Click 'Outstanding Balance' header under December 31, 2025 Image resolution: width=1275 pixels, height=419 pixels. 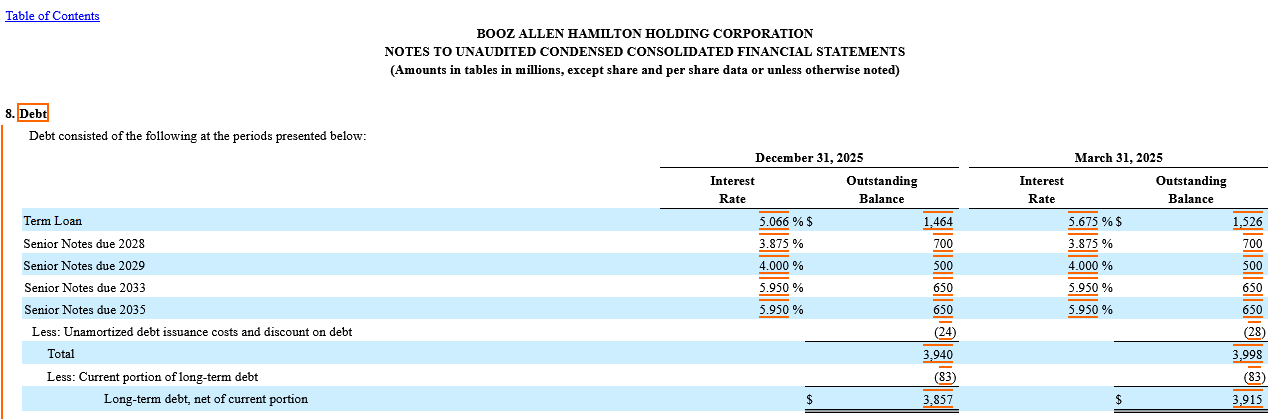(x=881, y=190)
